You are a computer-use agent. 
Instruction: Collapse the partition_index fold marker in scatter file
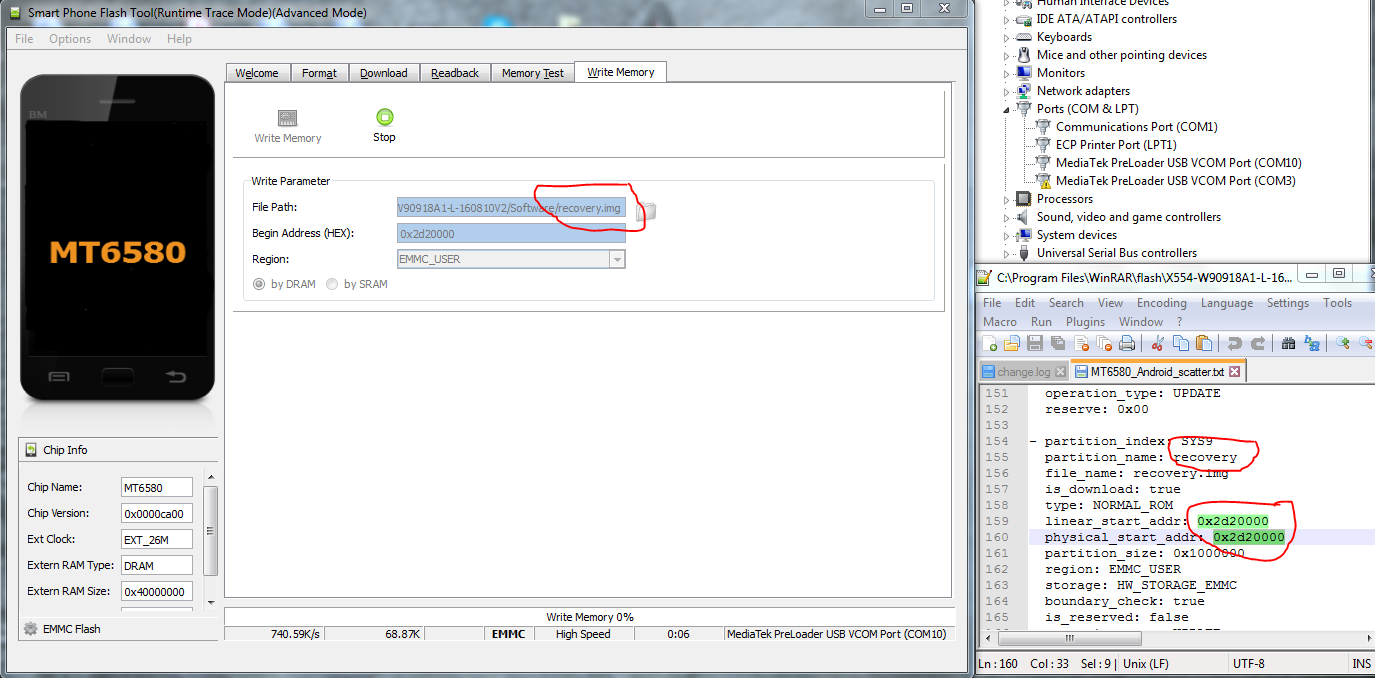tap(1033, 442)
